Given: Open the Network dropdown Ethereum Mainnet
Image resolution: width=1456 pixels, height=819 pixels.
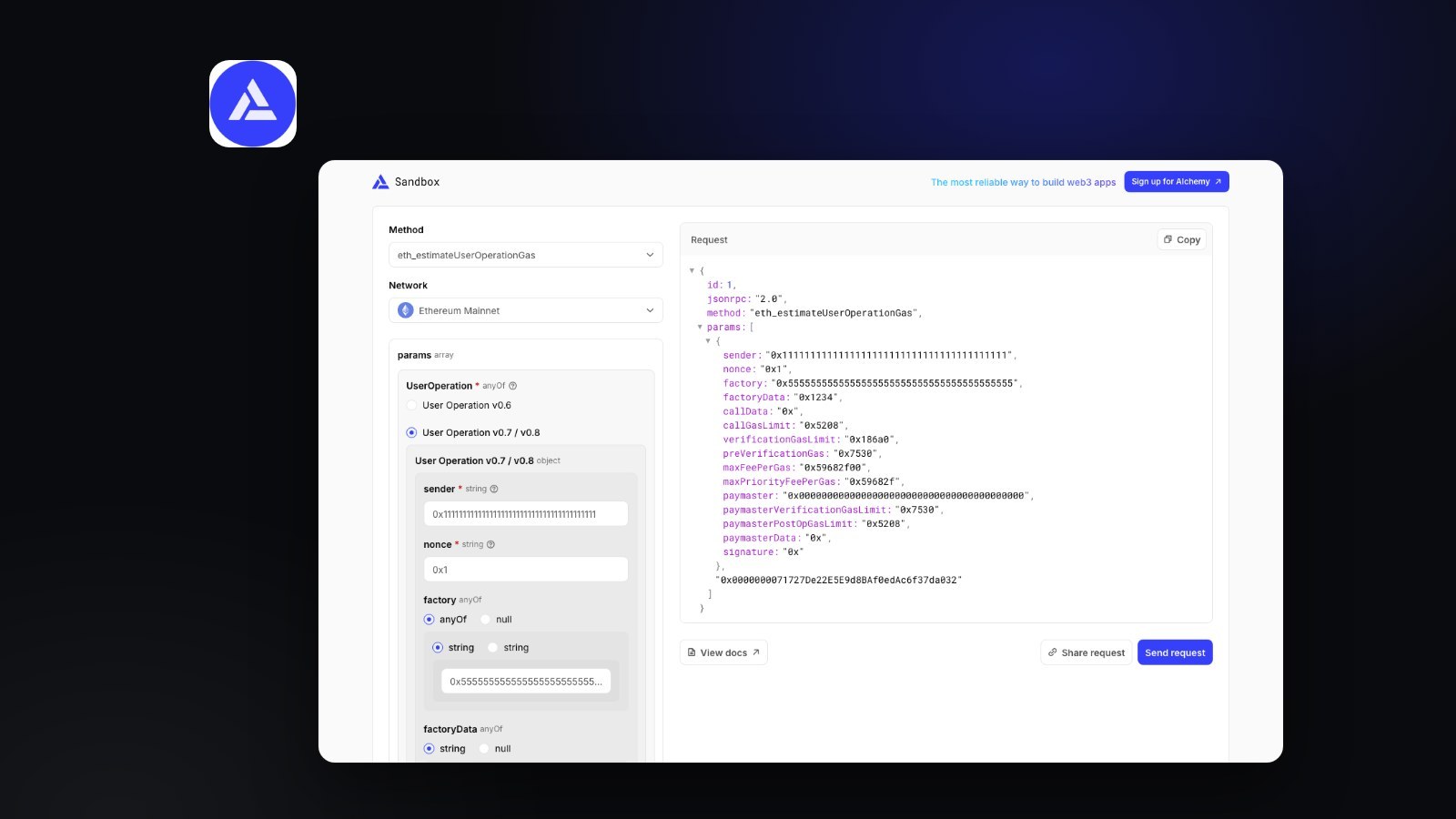Looking at the screenshot, I should [526, 310].
